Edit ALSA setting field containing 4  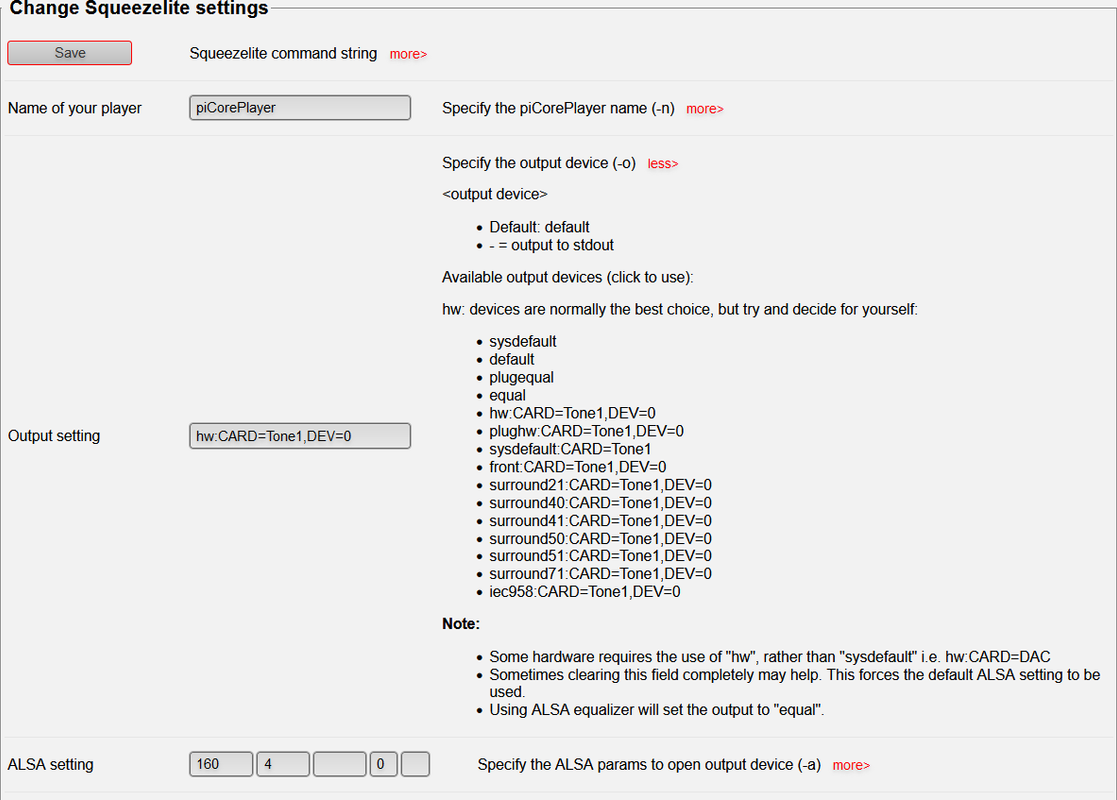coord(283,764)
